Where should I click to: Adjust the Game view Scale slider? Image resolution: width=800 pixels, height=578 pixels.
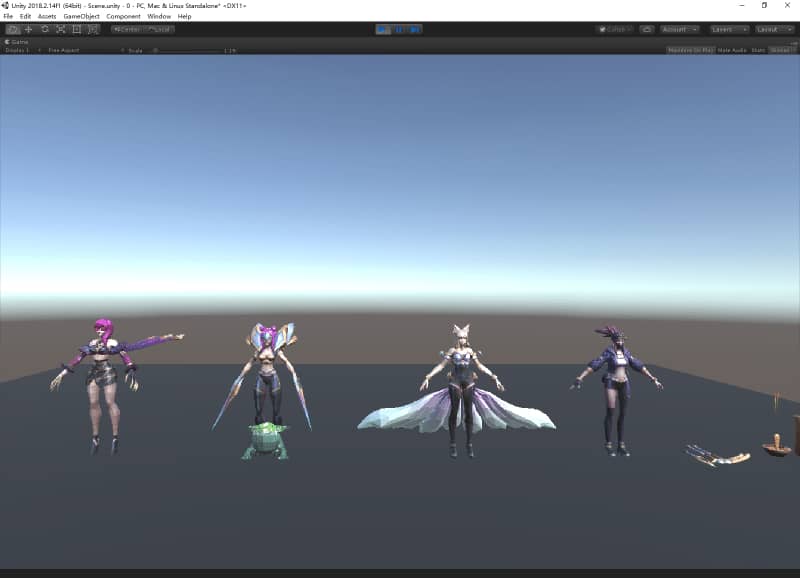point(189,51)
